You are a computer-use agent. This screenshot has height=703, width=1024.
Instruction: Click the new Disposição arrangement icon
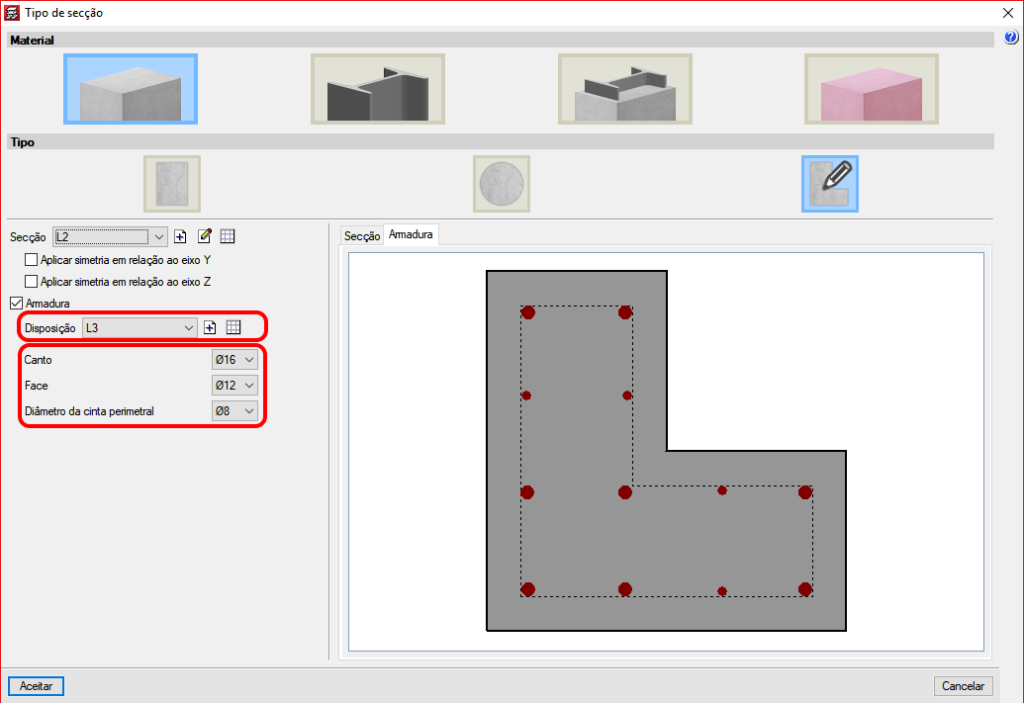tap(211, 327)
